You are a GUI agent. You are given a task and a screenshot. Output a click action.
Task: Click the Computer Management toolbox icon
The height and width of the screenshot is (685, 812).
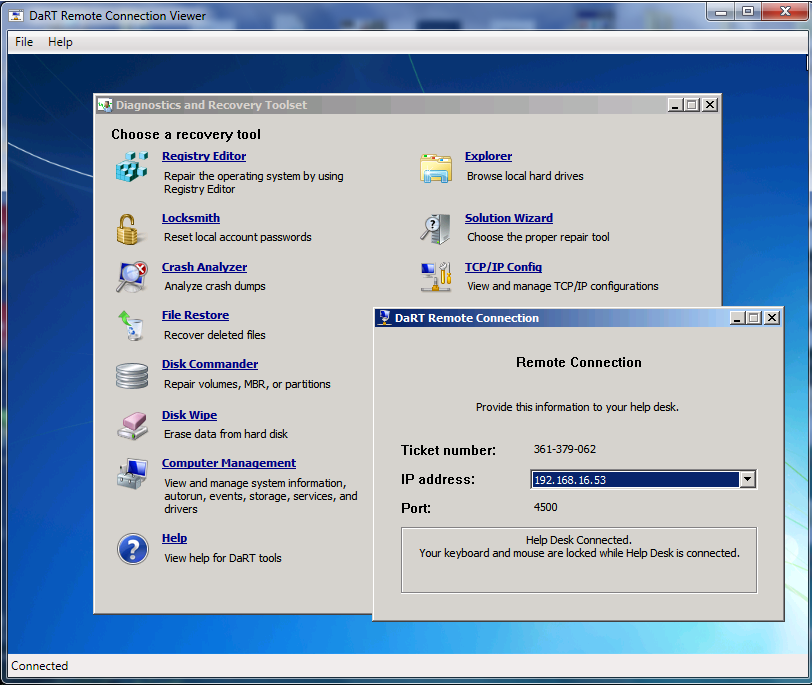131,473
